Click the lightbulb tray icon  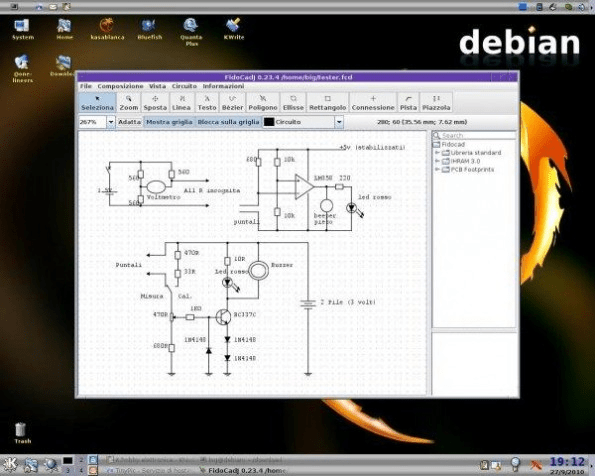coord(515,465)
